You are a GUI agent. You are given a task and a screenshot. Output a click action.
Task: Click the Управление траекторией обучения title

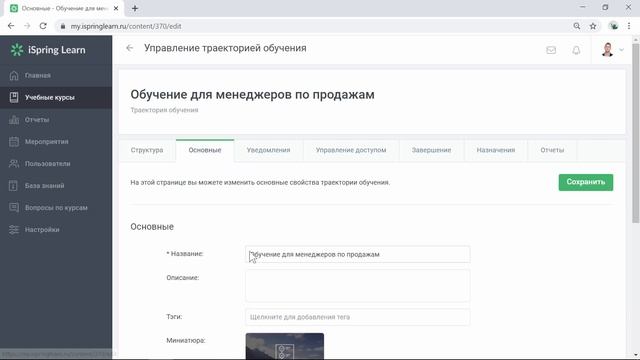click(x=225, y=48)
